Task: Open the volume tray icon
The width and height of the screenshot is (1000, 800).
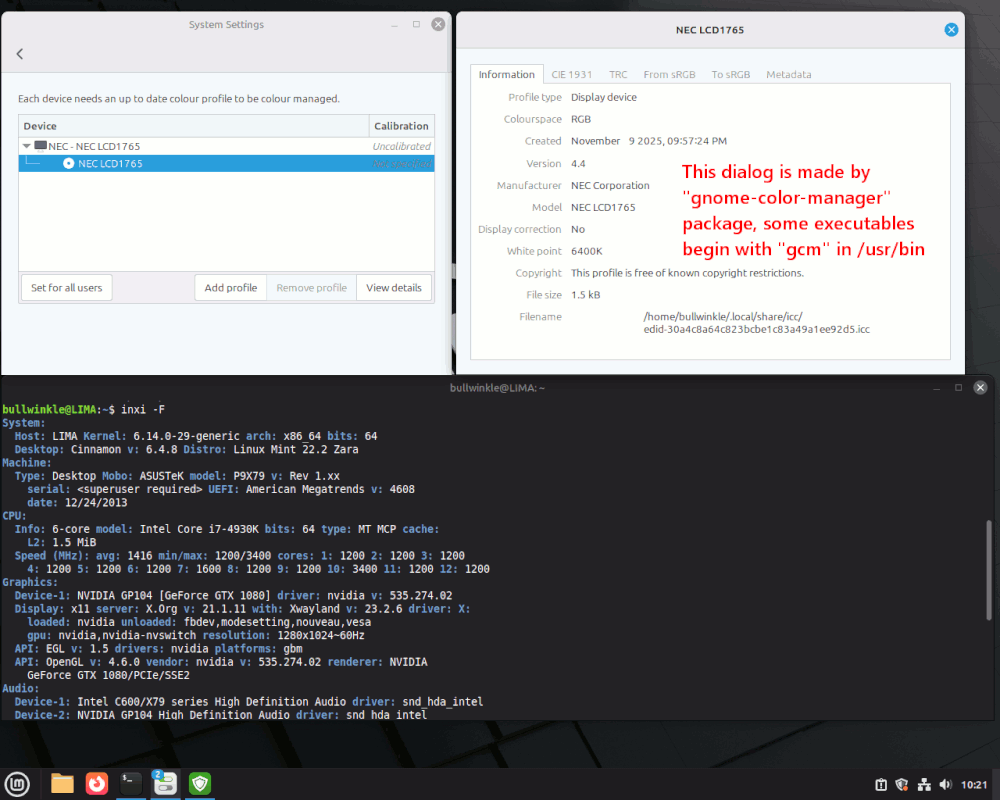Action: coord(945,785)
